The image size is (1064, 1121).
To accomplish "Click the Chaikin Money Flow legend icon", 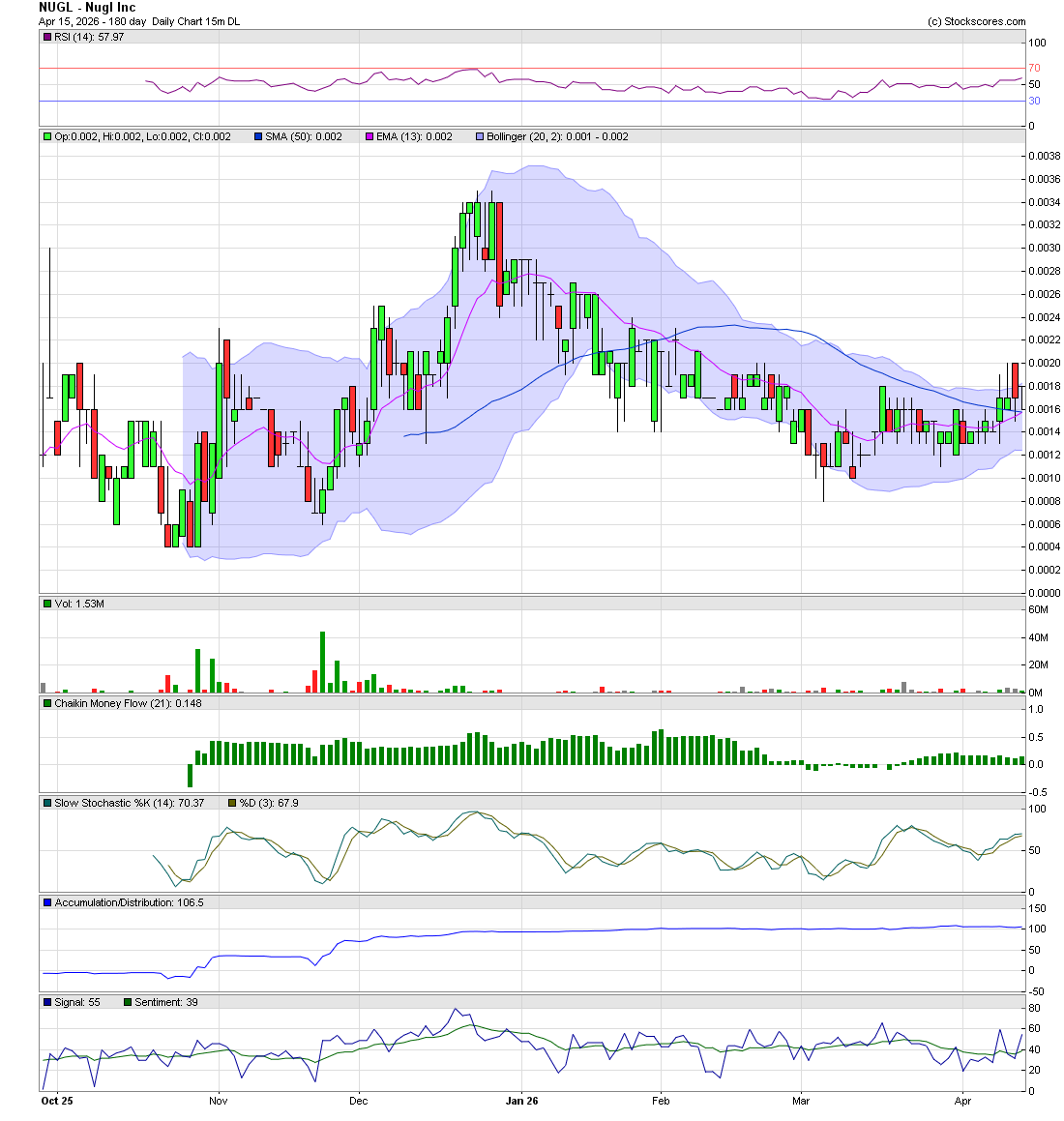I will [x=45, y=703].
